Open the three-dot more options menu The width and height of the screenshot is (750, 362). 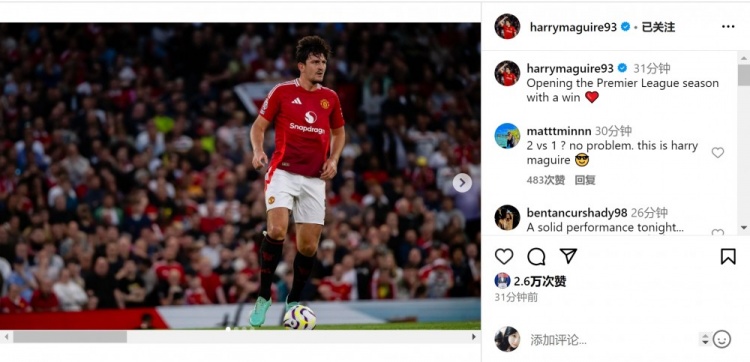click(728, 27)
